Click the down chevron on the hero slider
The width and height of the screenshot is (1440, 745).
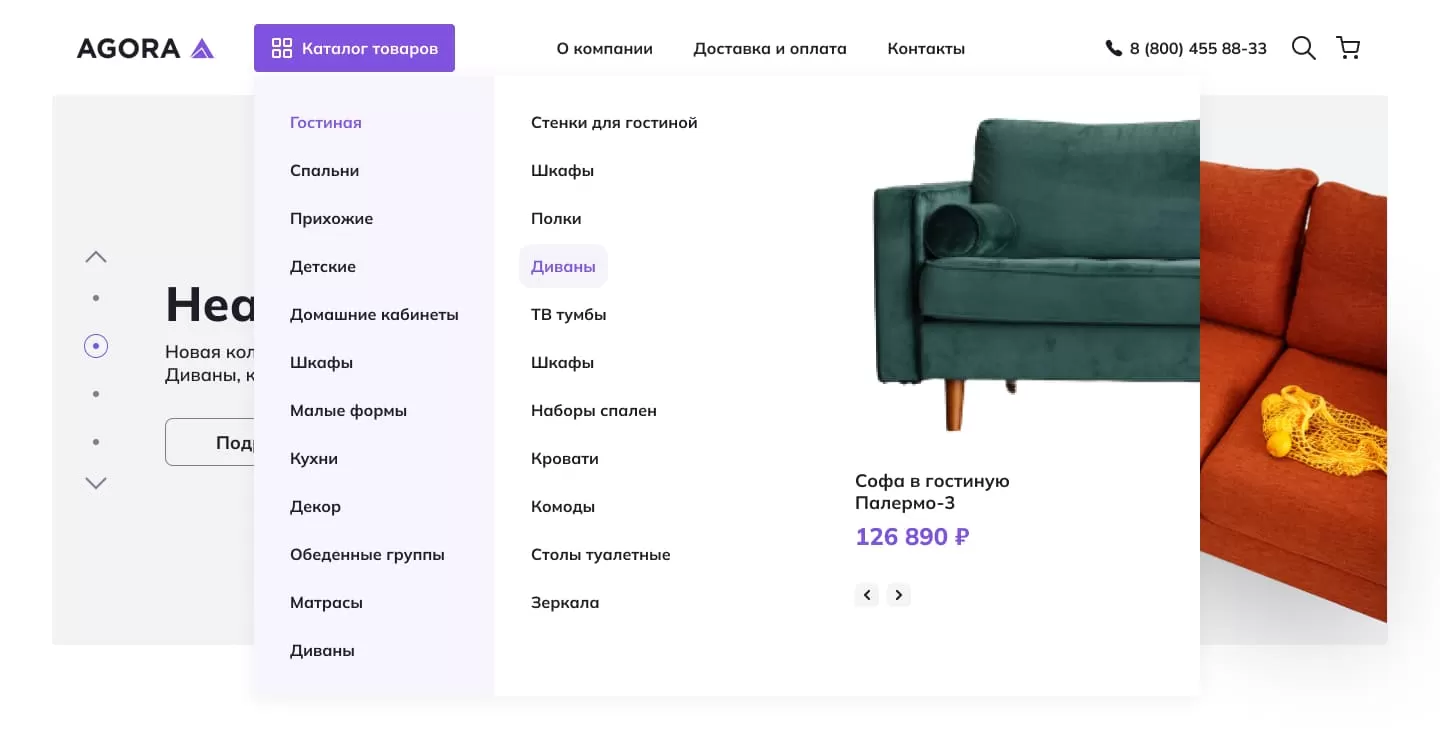pyautogui.click(x=95, y=483)
